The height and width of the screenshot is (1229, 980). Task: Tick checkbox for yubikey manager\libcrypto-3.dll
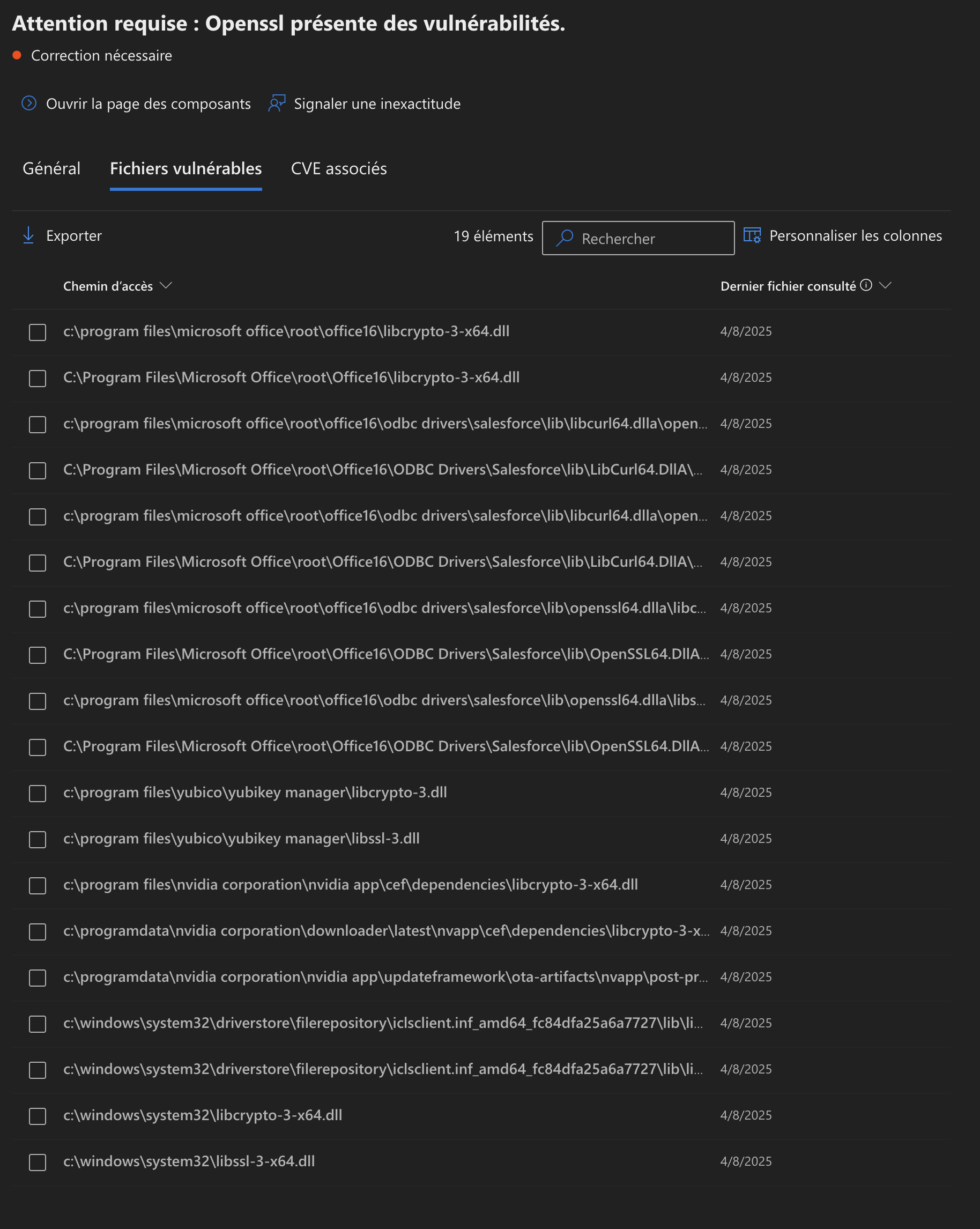[x=38, y=794]
